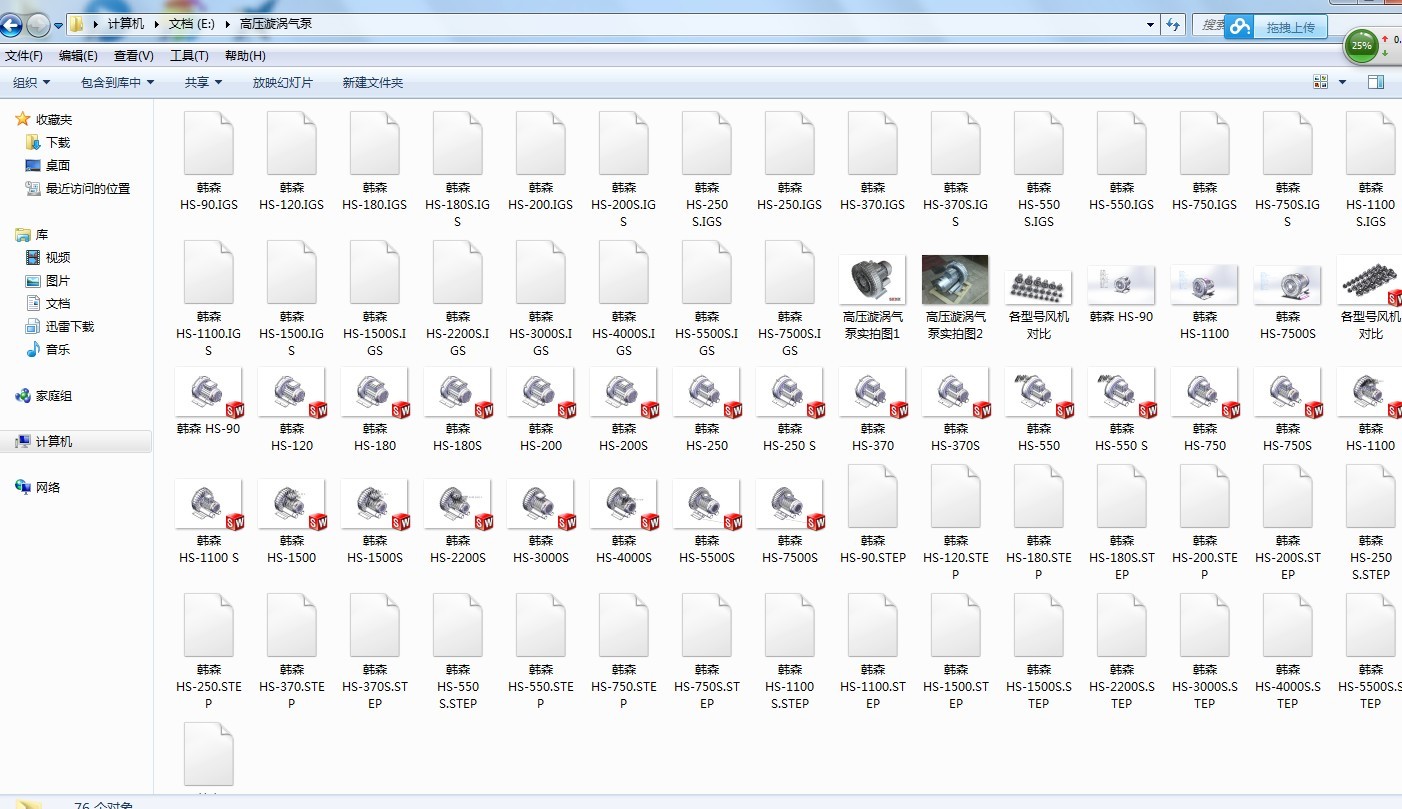
Task: Select SolidWorks part 韩森 HS-250
Action: [707, 410]
